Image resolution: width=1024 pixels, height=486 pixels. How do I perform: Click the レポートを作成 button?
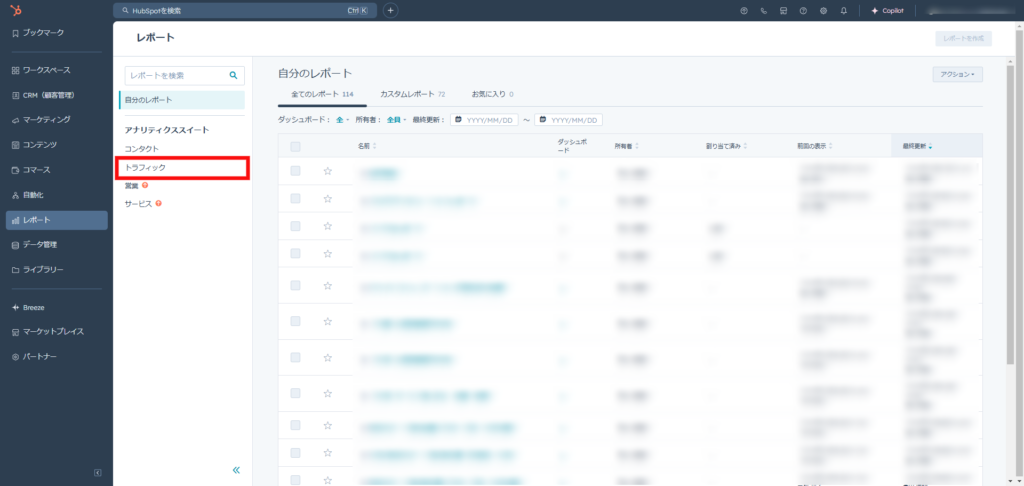point(963,39)
